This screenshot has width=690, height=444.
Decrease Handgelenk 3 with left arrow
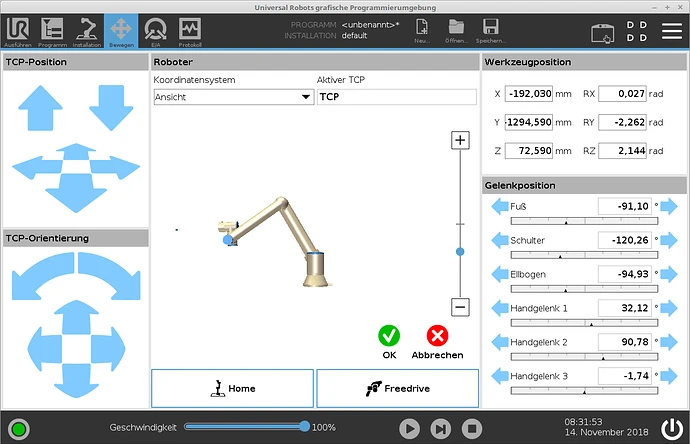tap(500, 376)
